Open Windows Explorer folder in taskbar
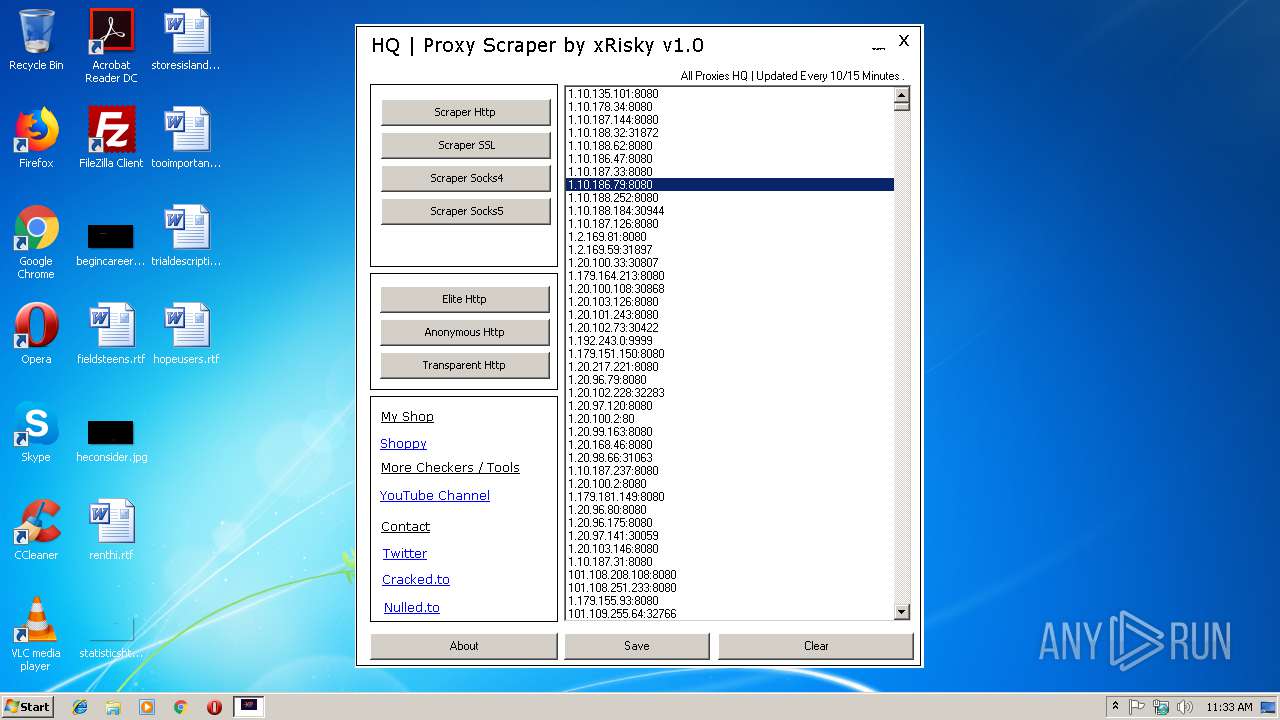This screenshot has height=720, width=1280. click(x=113, y=707)
